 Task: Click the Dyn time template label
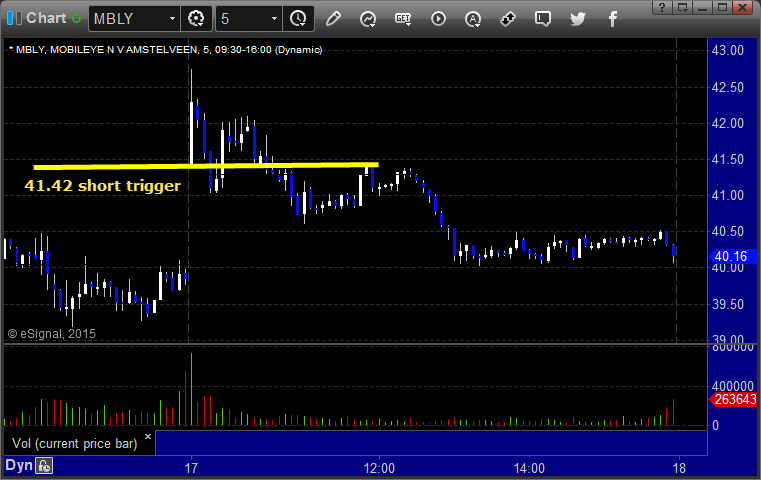tap(18, 465)
